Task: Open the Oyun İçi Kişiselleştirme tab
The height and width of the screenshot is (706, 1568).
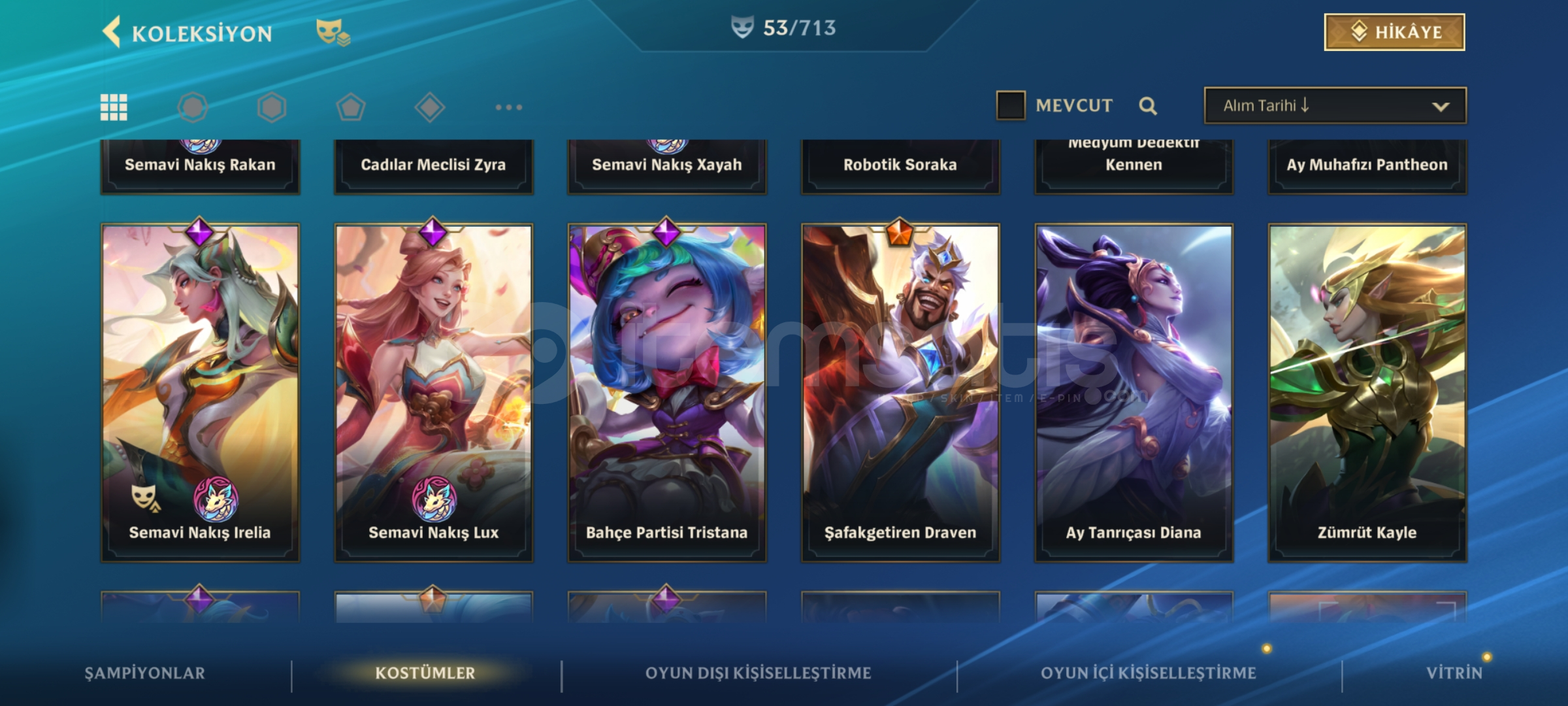Action: tap(1149, 673)
